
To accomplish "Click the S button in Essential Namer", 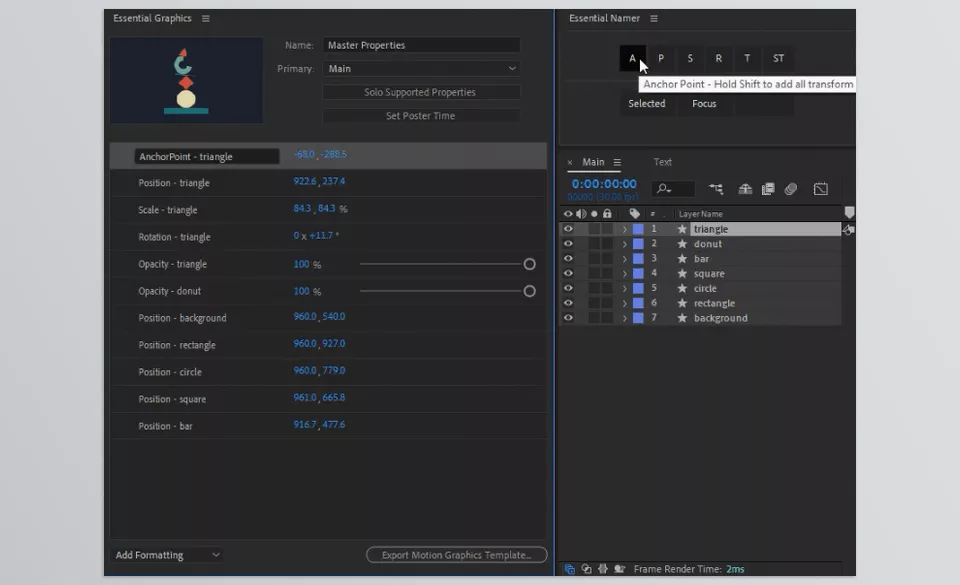I will pyautogui.click(x=690, y=59).
